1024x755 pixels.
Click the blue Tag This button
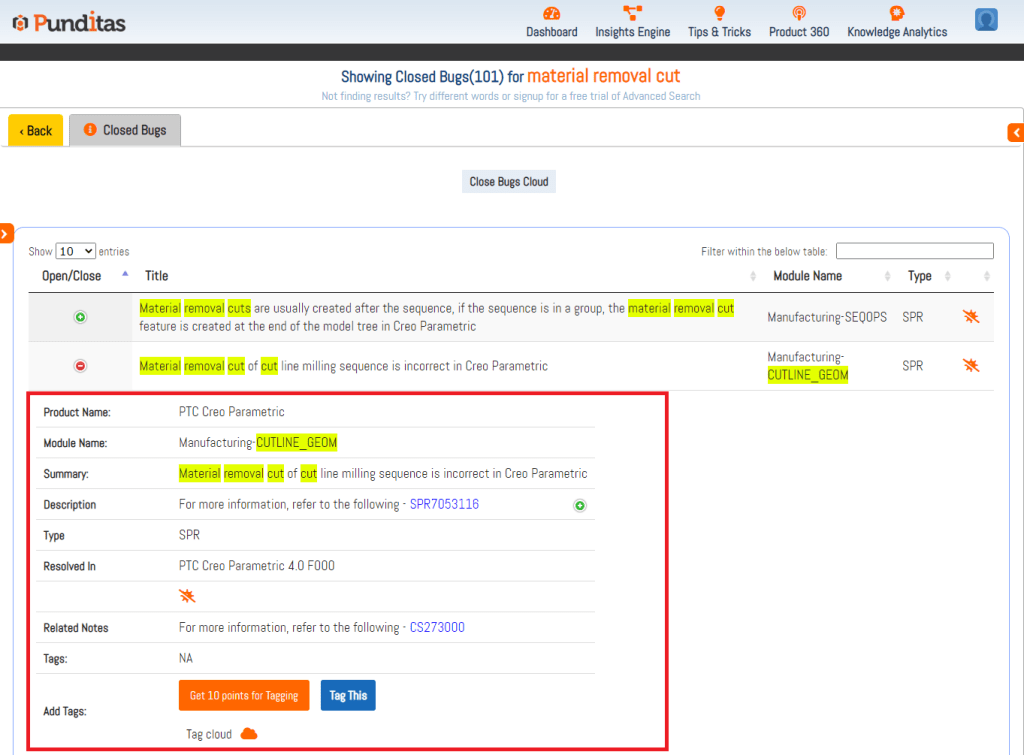click(348, 696)
